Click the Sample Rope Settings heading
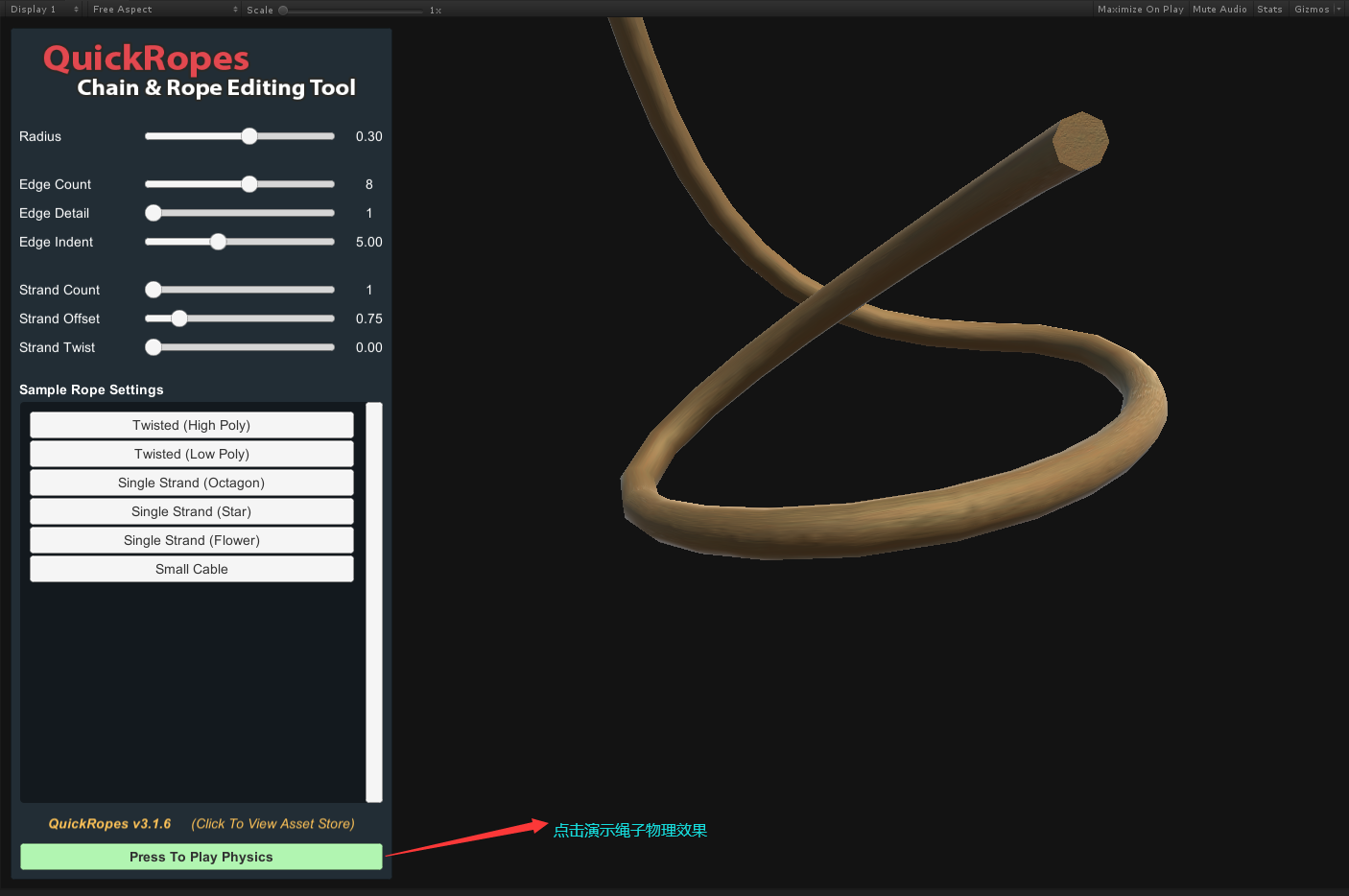Viewport: 1349px width, 896px height. click(x=91, y=389)
